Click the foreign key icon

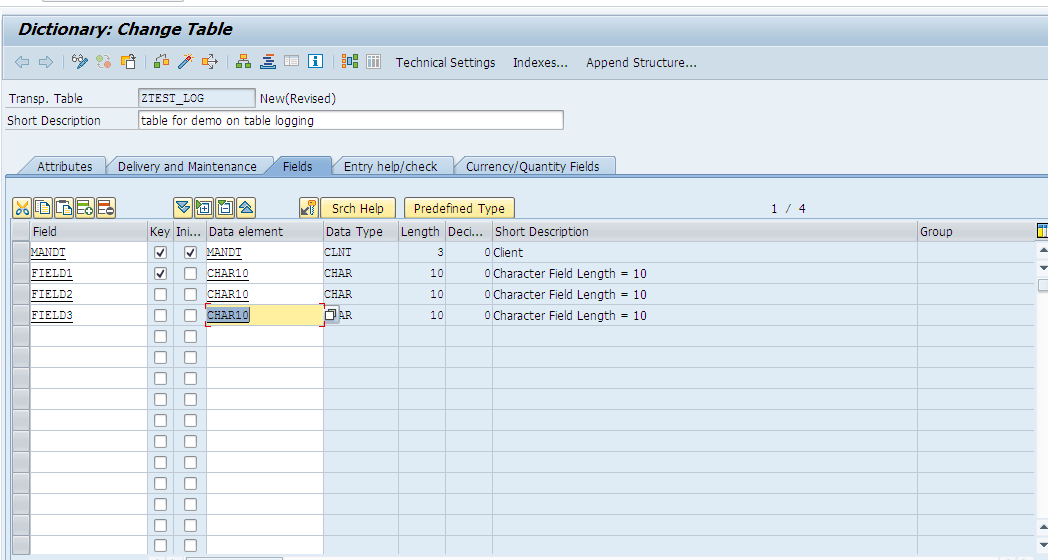click(308, 208)
